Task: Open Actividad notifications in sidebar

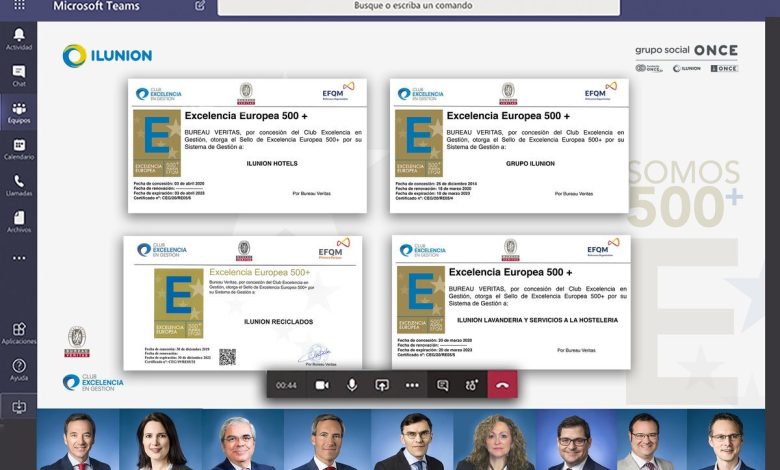Action: point(19,39)
